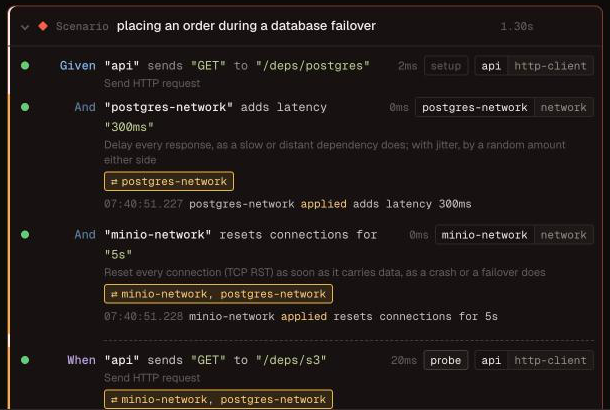Viewport: 610px width, 410px height.
Task: Select 'network' tag on the minio-network step
Action: [563, 235]
